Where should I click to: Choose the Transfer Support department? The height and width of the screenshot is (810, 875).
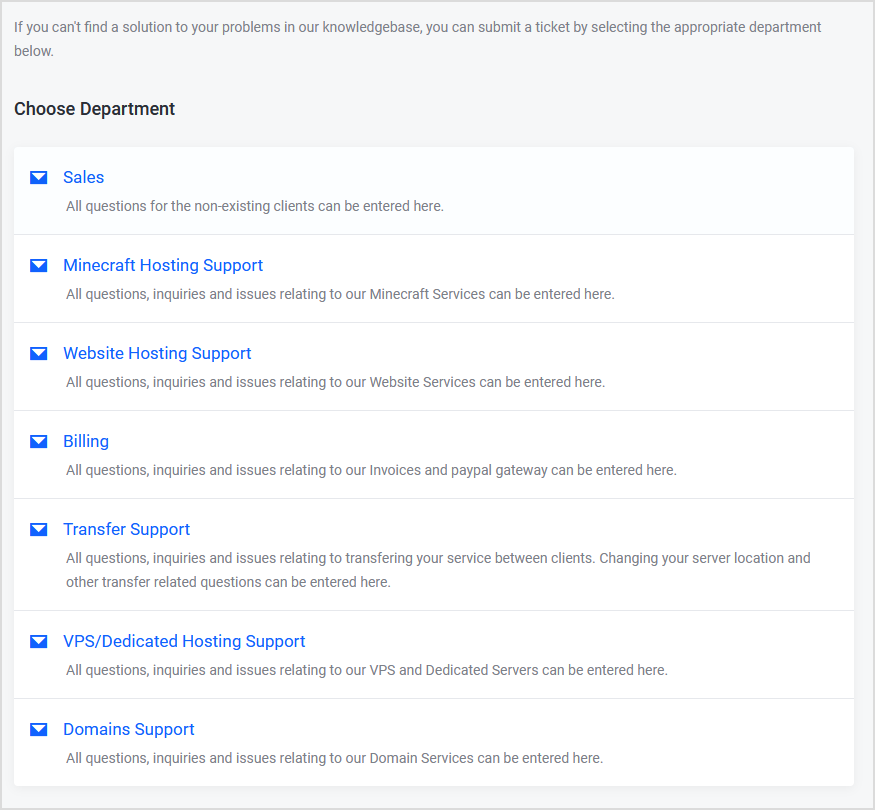click(x=127, y=529)
